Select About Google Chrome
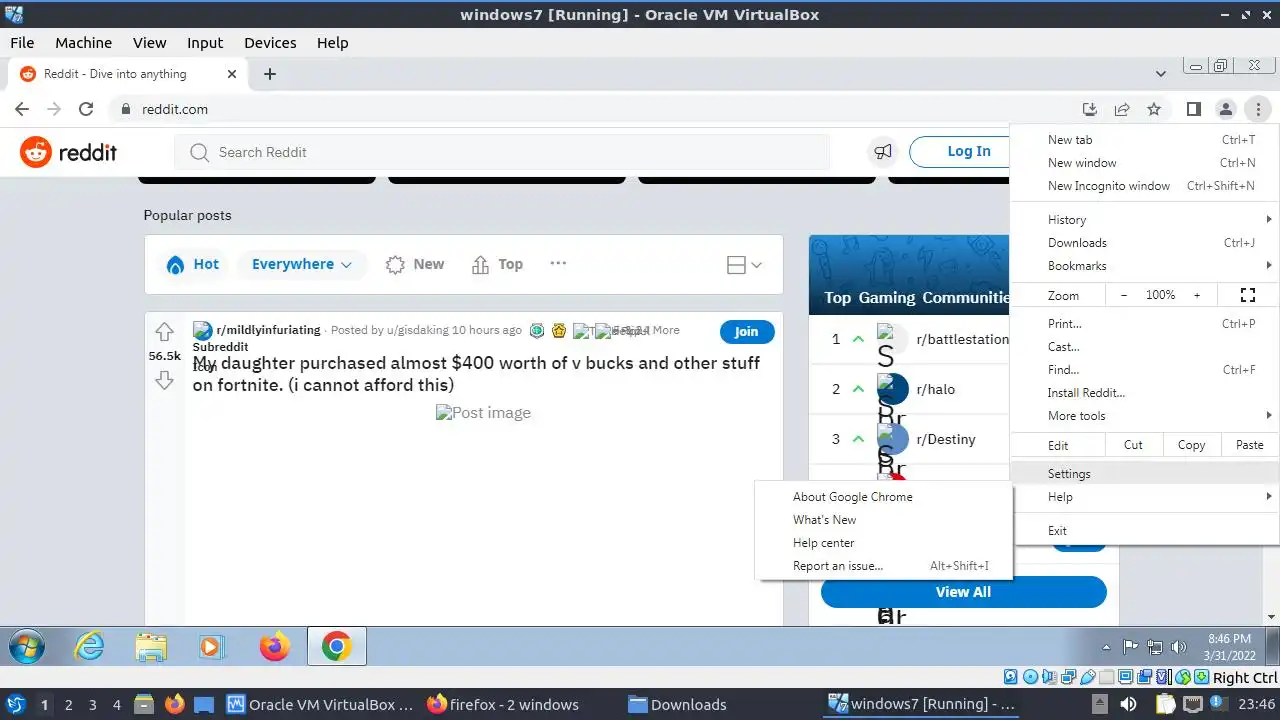The height and width of the screenshot is (720, 1280). coord(884,497)
